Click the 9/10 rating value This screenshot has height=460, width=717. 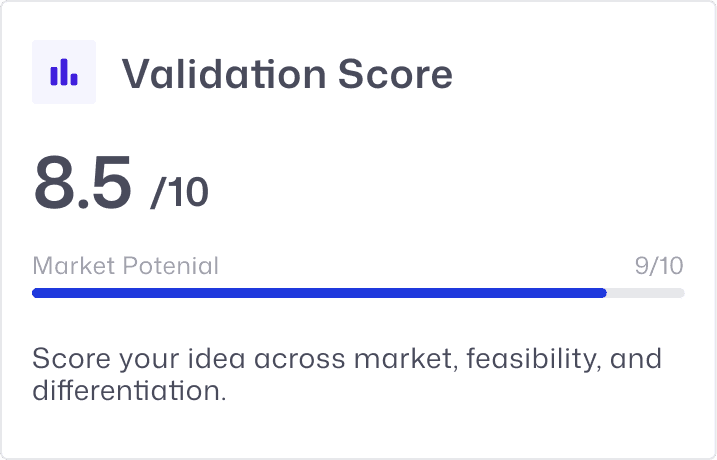point(659,266)
